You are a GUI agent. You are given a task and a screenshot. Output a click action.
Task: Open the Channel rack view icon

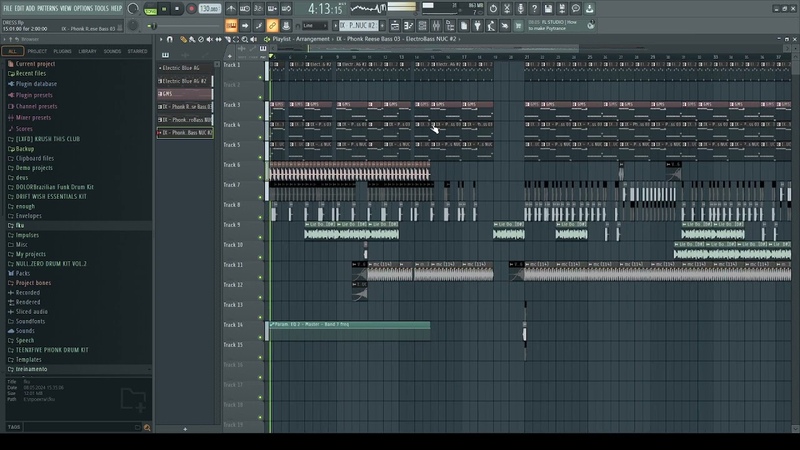point(422,26)
